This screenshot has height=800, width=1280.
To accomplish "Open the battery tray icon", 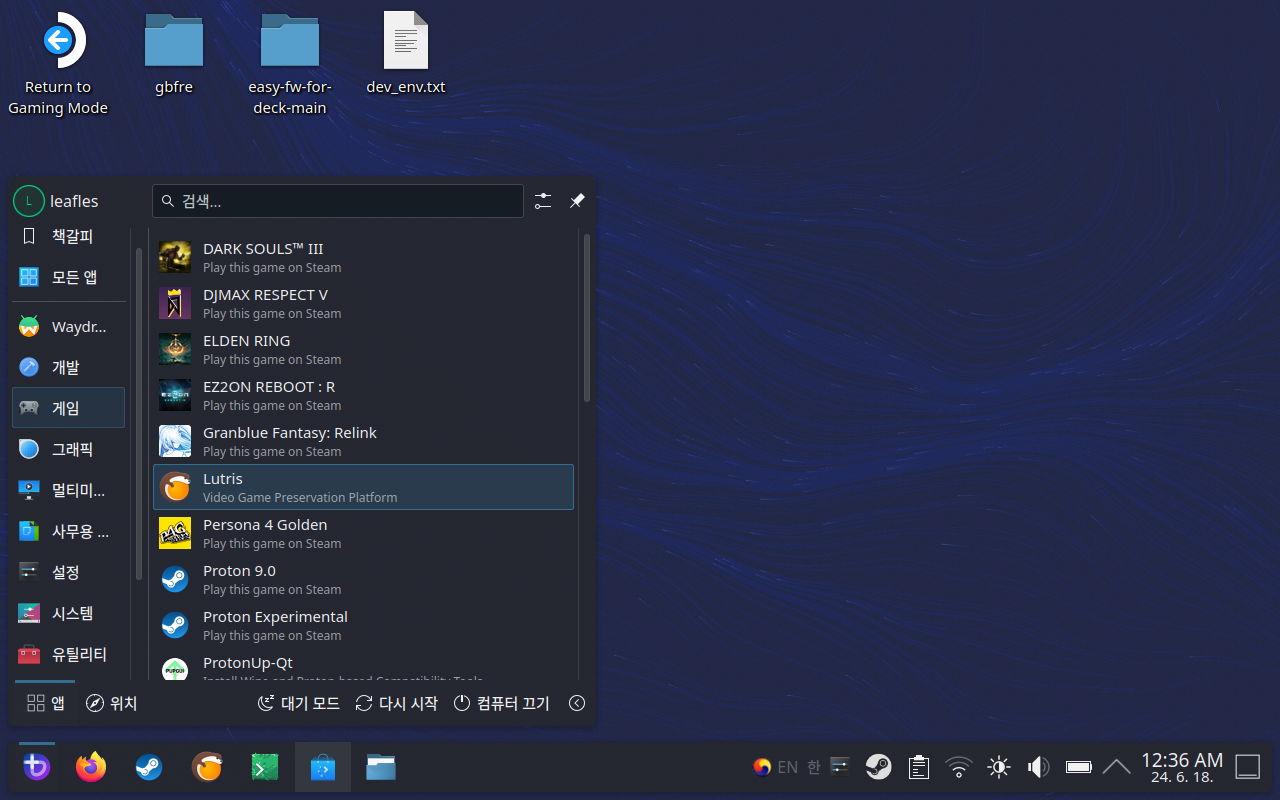I will 1078,767.
